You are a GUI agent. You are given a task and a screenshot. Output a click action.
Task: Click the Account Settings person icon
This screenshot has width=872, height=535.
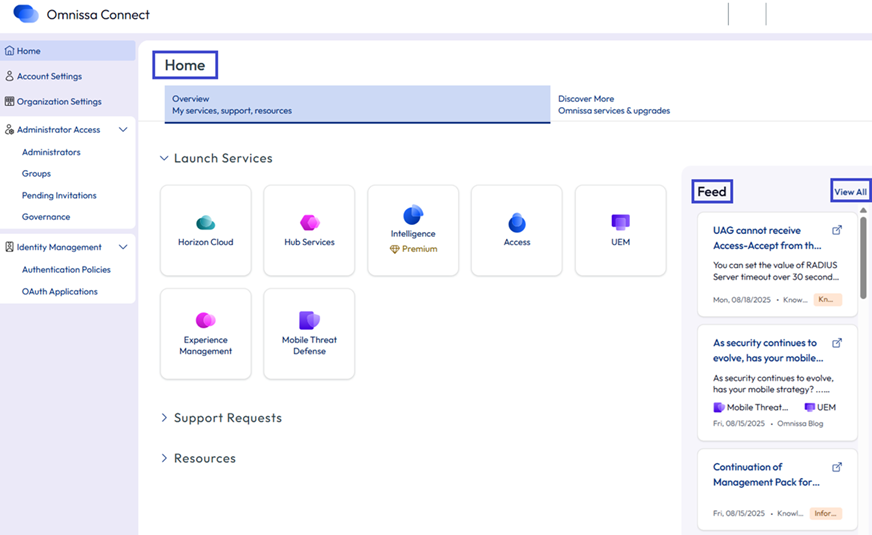pos(9,76)
